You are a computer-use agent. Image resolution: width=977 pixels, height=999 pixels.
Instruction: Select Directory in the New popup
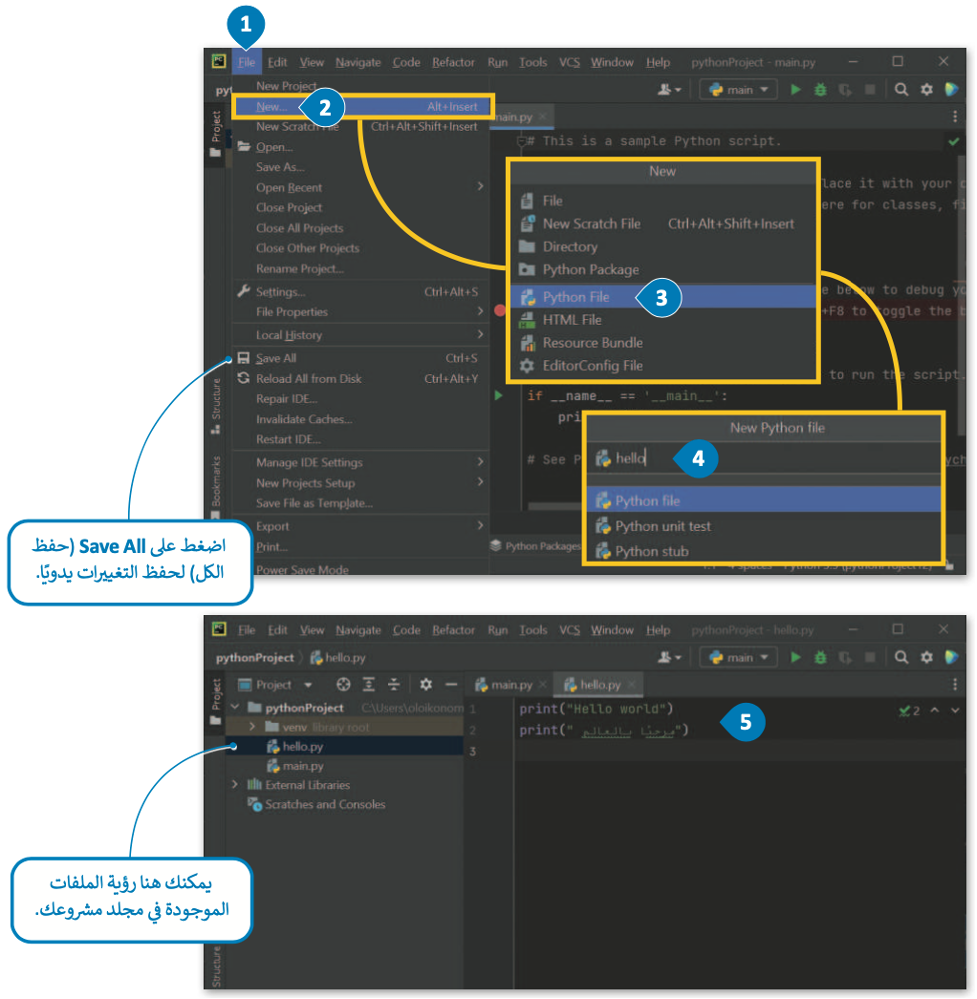point(663,247)
